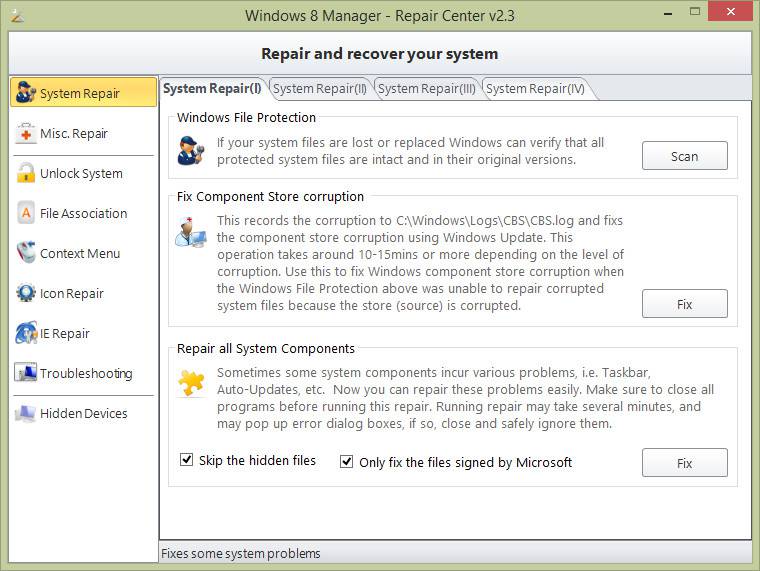760x571 pixels.
Task: Click the 'Sometimes some system components' description
Action: point(465,398)
